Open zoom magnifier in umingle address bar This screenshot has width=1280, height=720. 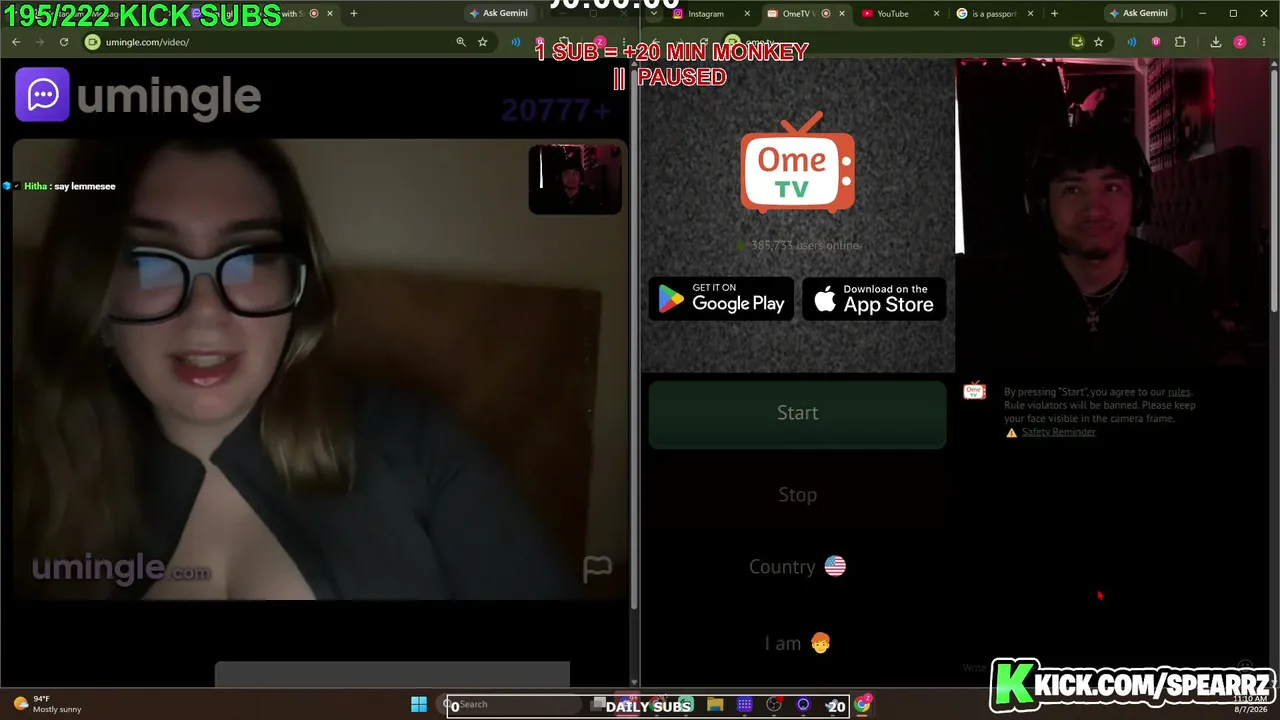tap(461, 42)
